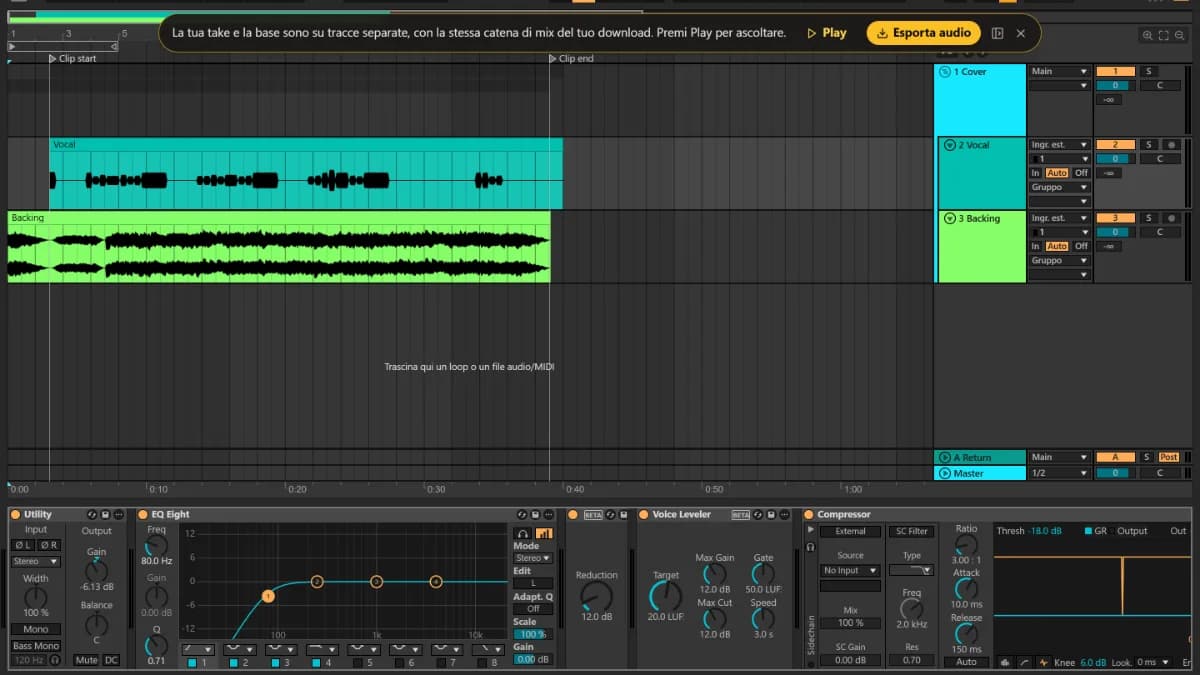1200x675 pixels.
Task: Click Compressor SC Filter button
Action: pyautogui.click(x=911, y=531)
